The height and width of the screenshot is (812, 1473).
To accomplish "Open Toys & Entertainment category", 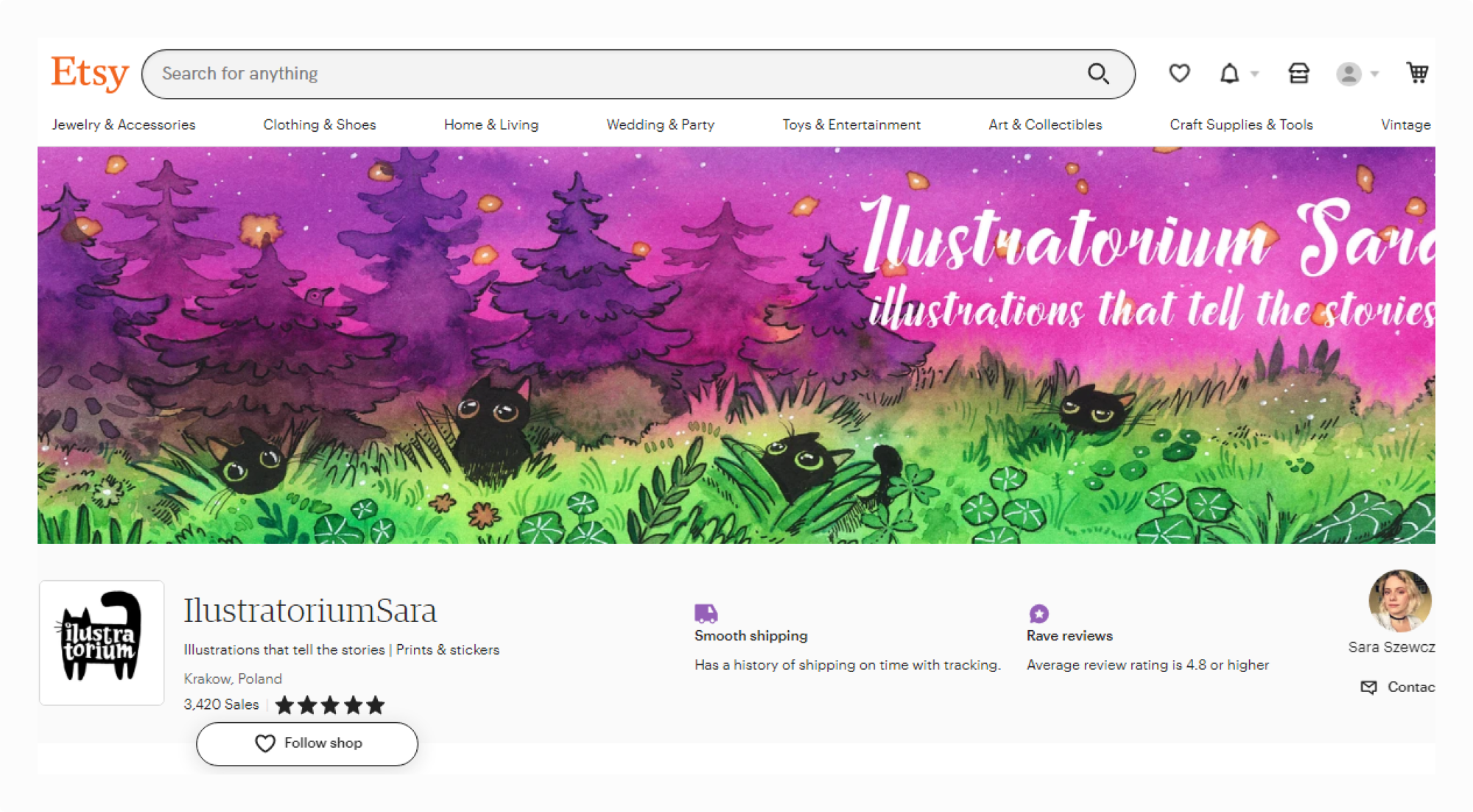I will pos(851,124).
